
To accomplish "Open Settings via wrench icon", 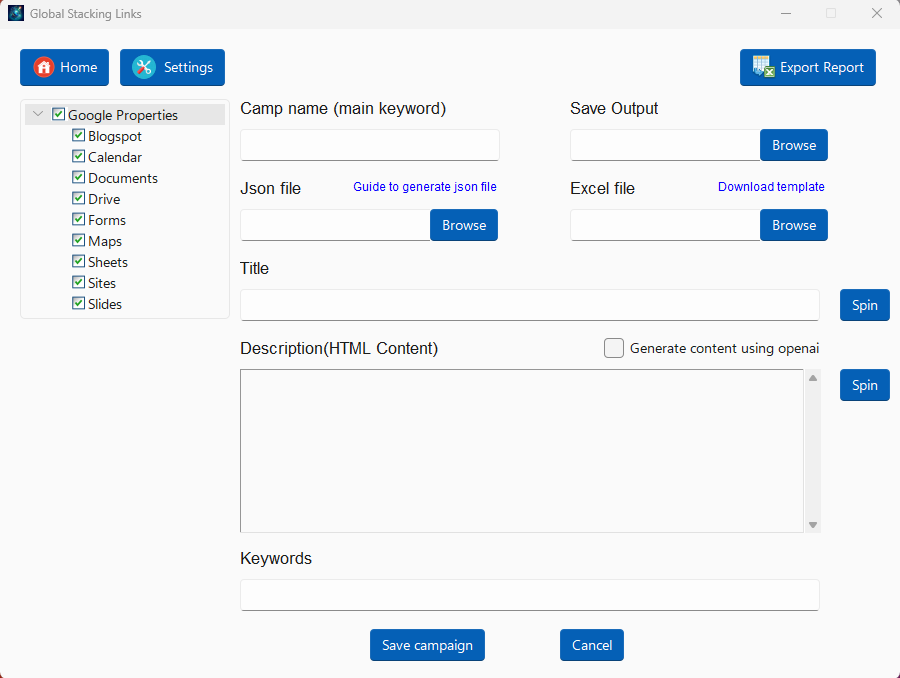I will [x=144, y=67].
